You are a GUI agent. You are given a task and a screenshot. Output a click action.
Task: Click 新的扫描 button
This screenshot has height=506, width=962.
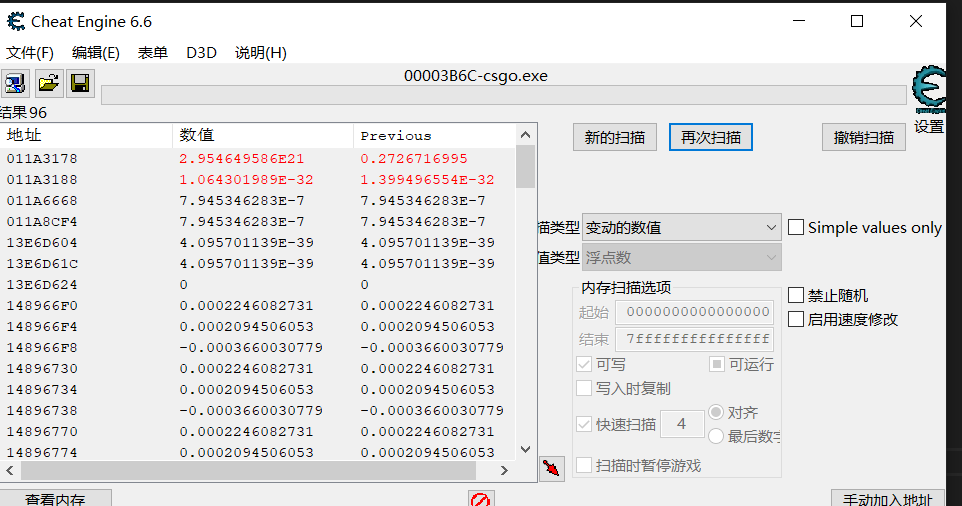pos(615,137)
